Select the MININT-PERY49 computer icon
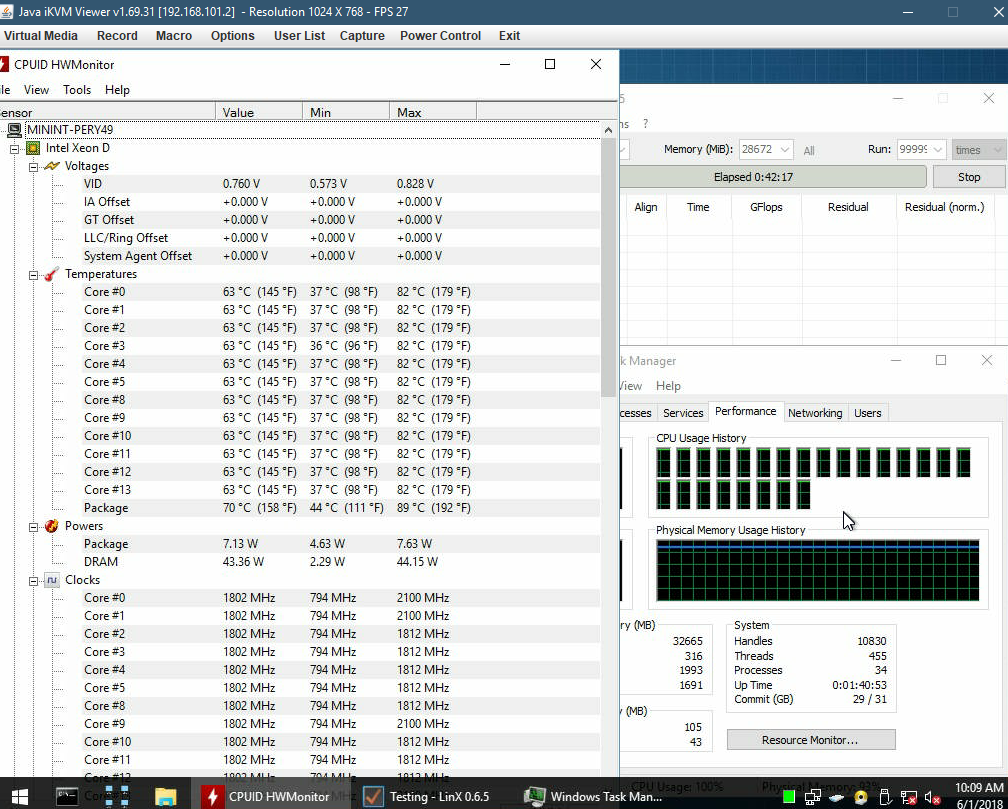1008x809 pixels. coord(14,130)
